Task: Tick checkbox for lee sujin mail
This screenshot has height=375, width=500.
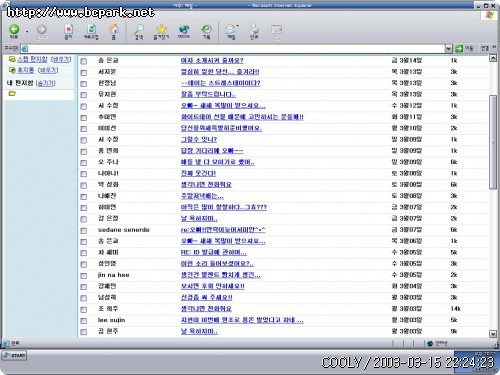Action: tap(84, 321)
